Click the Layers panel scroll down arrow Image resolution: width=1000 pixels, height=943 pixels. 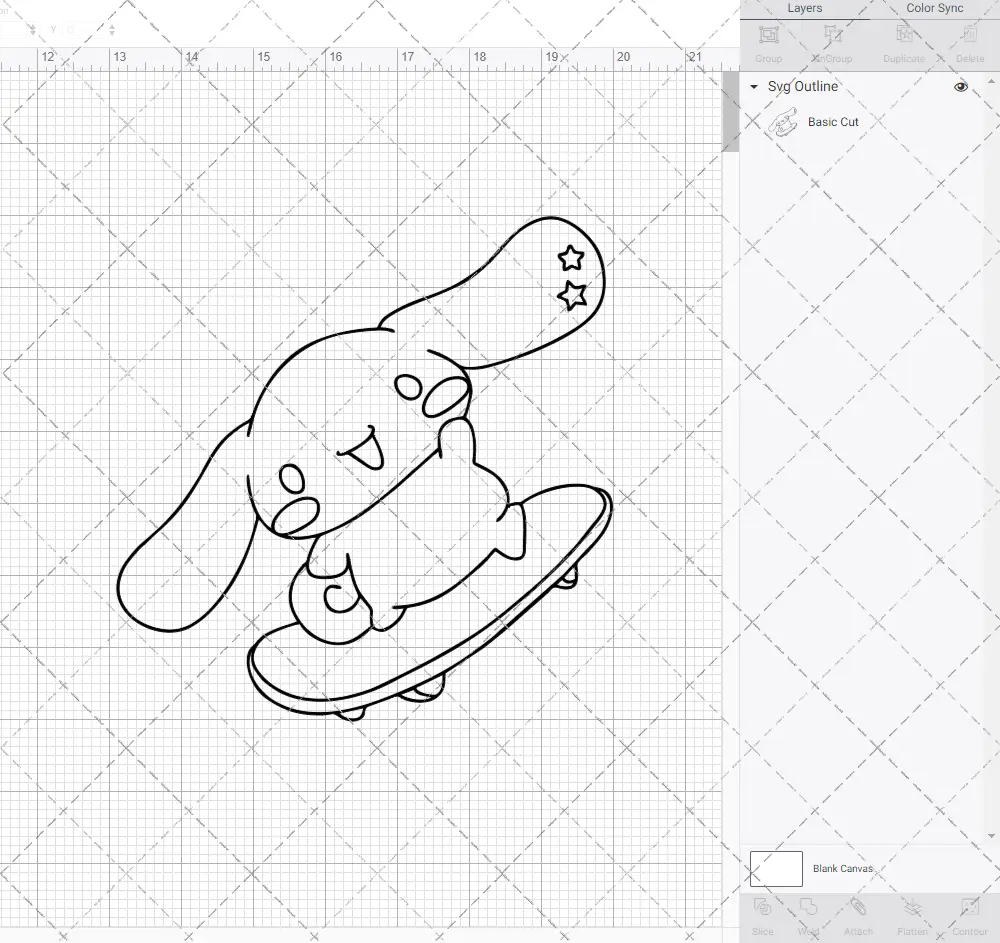[x=990, y=835]
